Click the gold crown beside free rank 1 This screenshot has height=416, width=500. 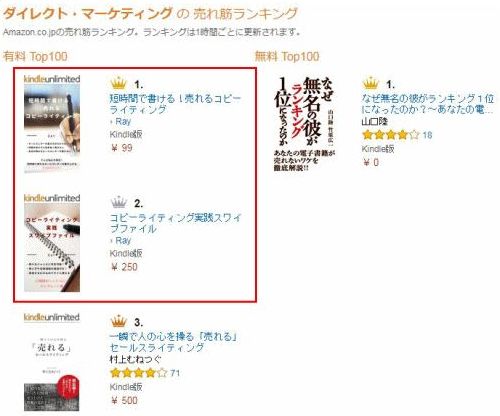(371, 83)
